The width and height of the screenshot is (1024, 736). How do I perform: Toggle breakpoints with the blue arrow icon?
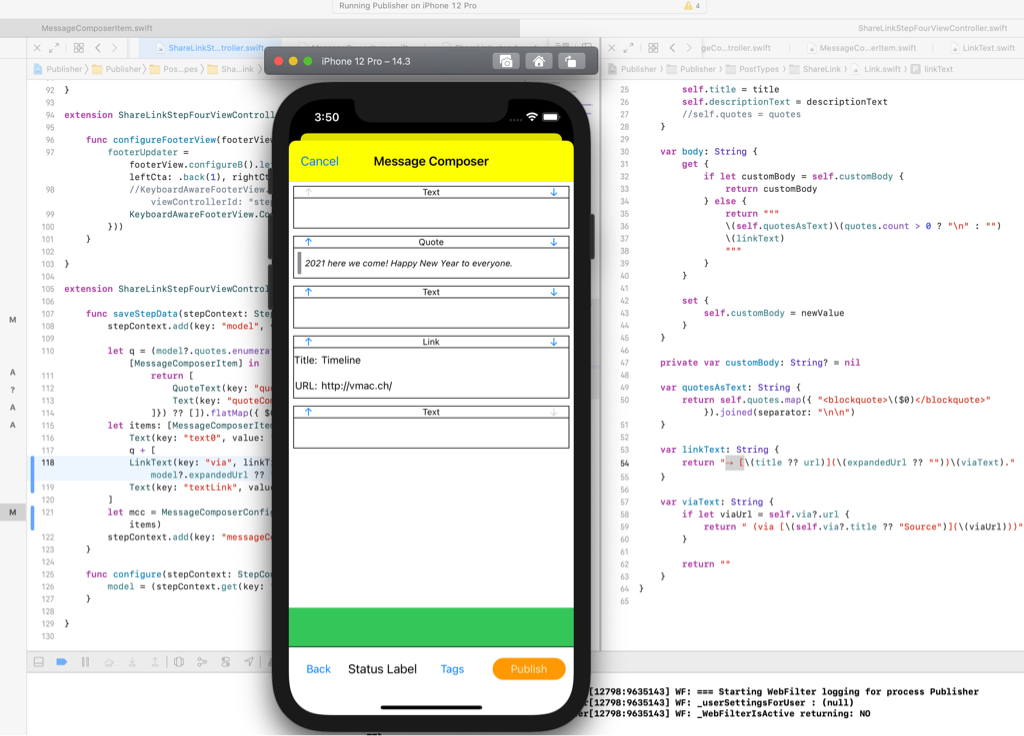pos(62,661)
